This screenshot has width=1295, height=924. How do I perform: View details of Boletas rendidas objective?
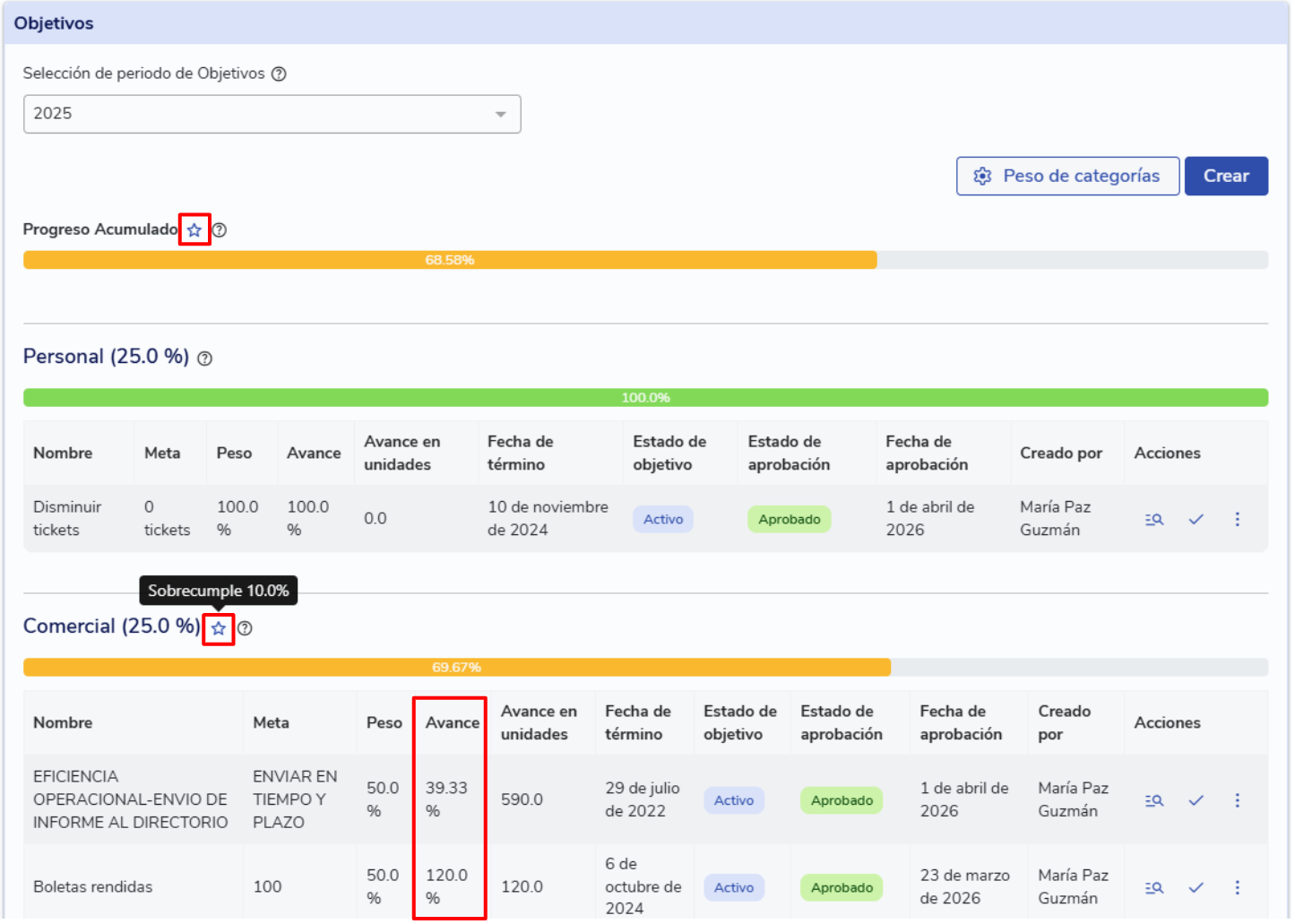coord(1154,888)
